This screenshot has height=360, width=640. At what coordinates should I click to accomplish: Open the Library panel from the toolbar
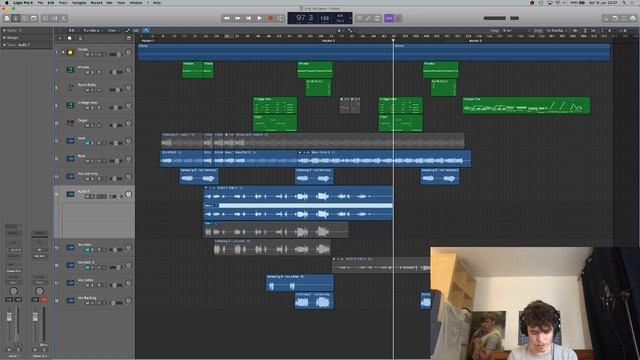tap(7, 18)
